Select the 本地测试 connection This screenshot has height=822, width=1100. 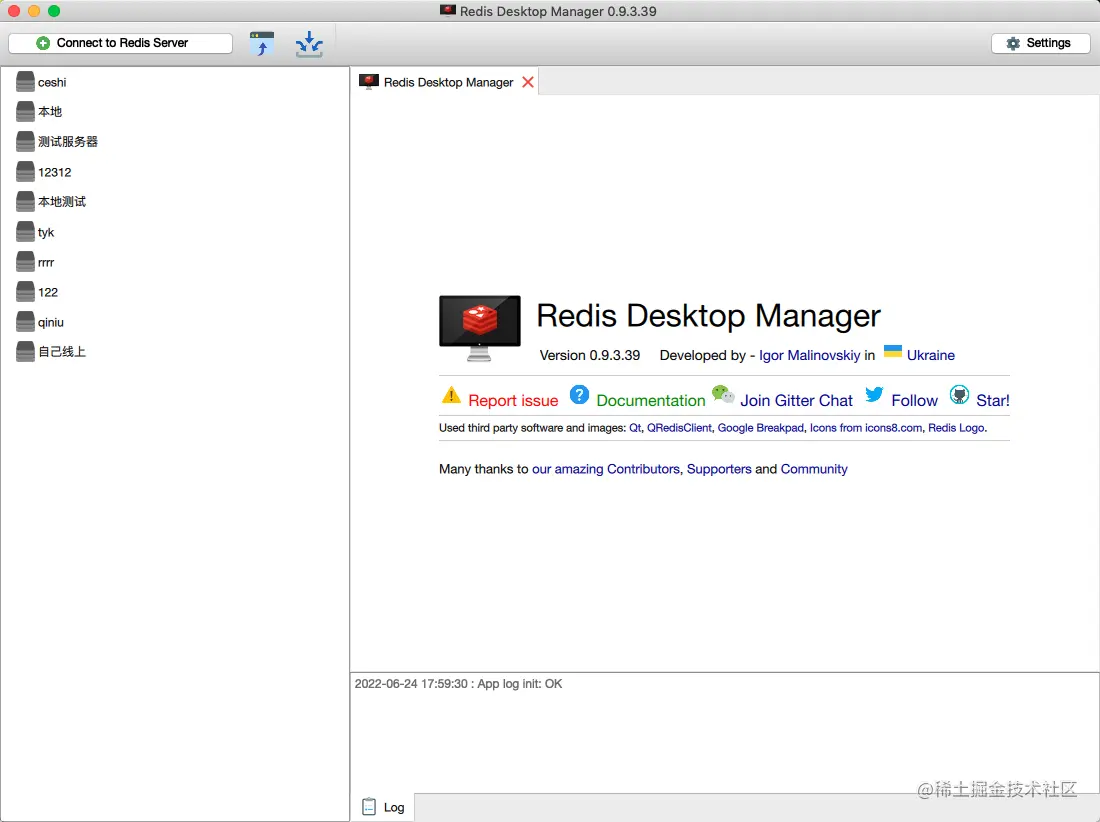62,202
